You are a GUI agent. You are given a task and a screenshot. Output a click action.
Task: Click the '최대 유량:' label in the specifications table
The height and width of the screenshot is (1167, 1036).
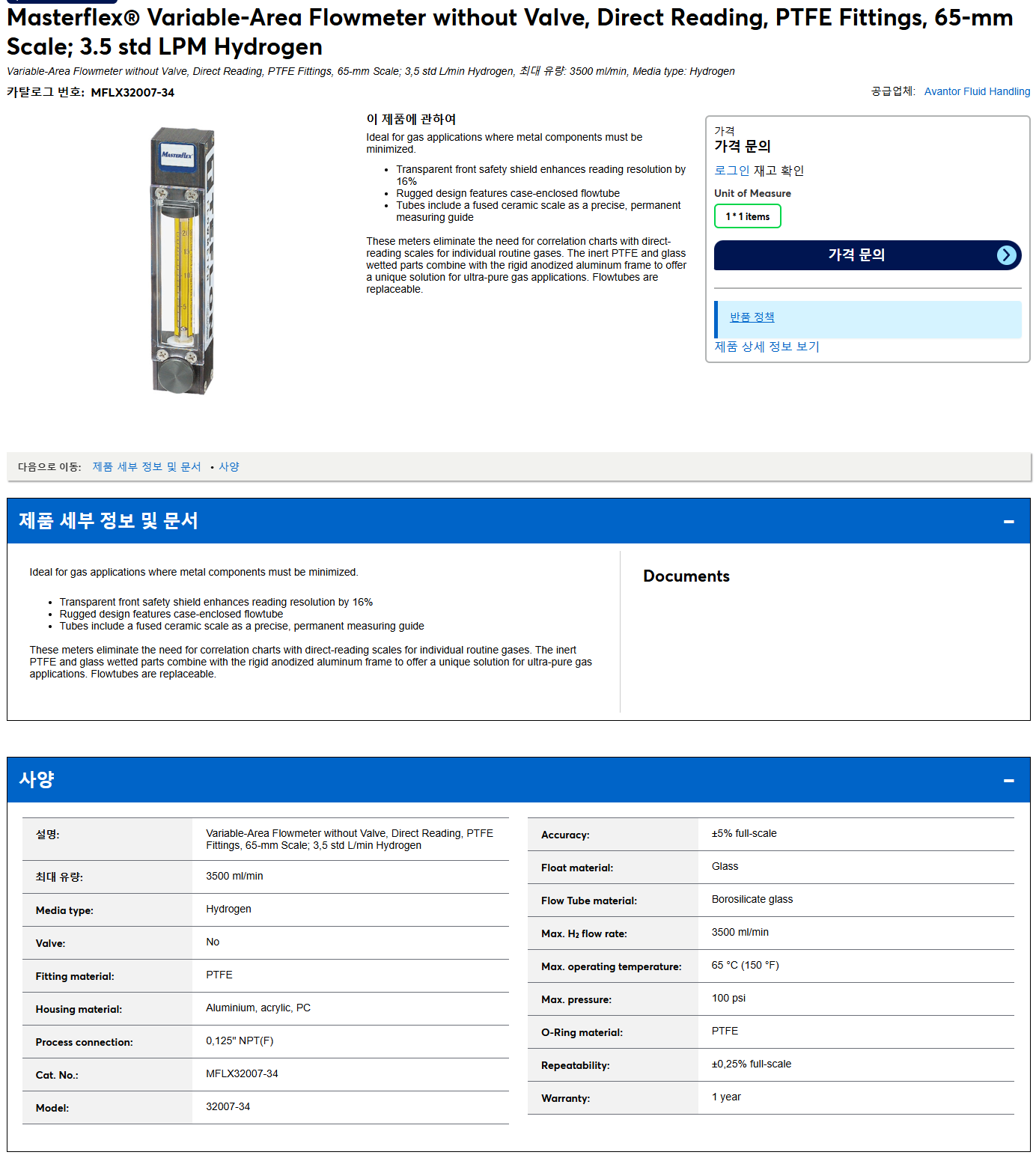(x=59, y=877)
